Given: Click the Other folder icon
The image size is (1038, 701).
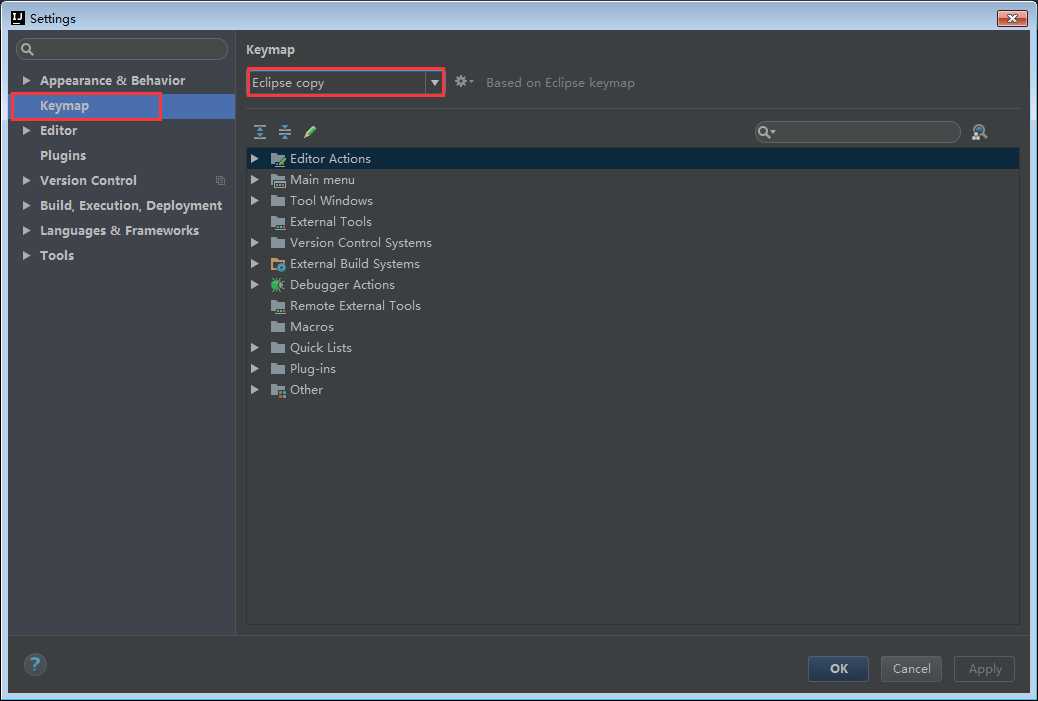Looking at the screenshot, I should [x=278, y=390].
